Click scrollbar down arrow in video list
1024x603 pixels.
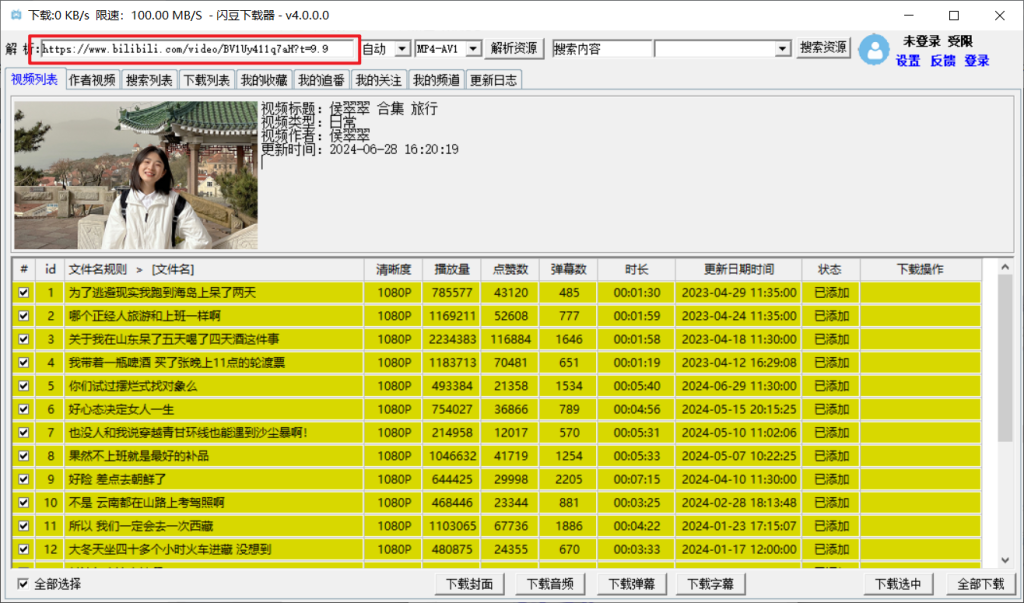tap(1003, 560)
